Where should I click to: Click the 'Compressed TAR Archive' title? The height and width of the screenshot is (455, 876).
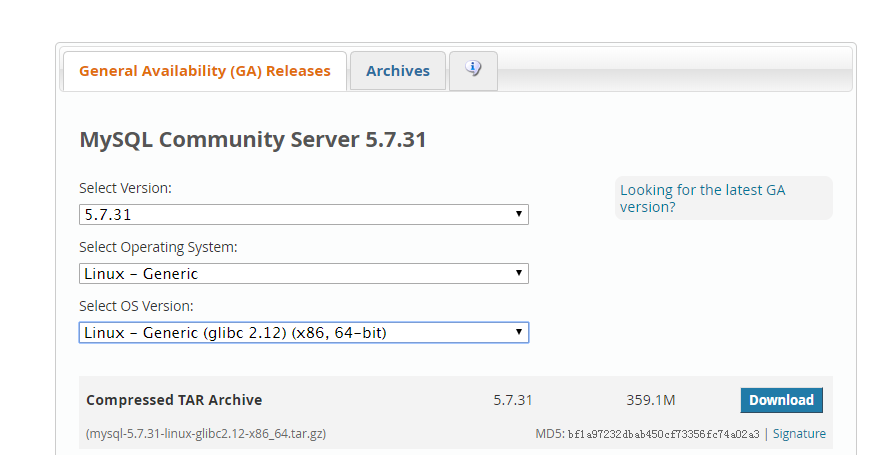click(x=174, y=400)
